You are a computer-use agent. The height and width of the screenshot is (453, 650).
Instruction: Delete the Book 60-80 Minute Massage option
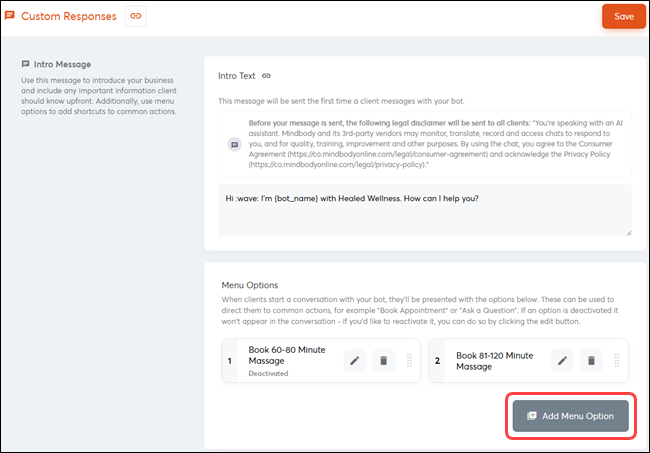(x=383, y=361)
